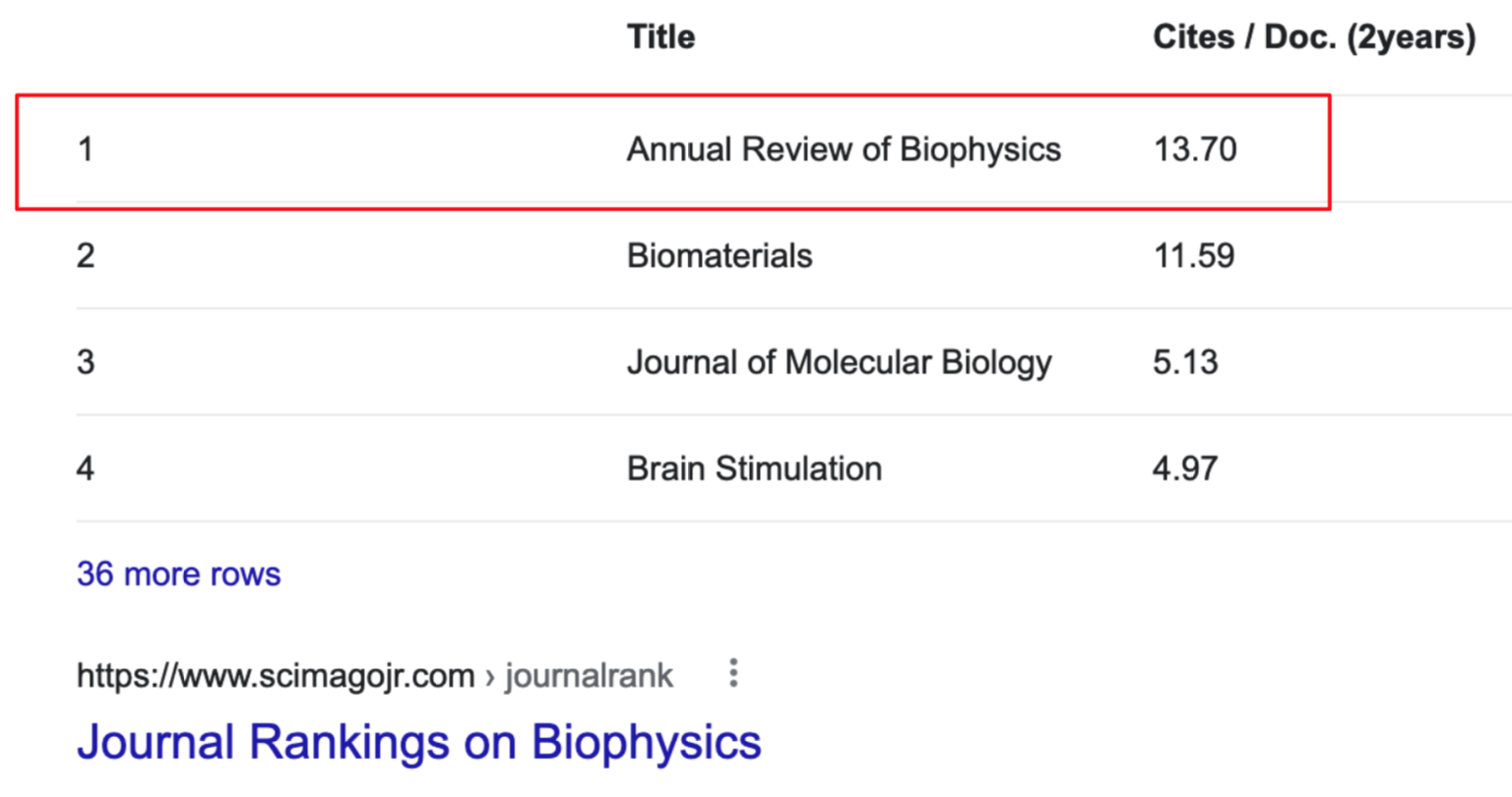Click the 5.13 citation value
The height and width of the screenshot is (797, 1512).
point(1185,362)
